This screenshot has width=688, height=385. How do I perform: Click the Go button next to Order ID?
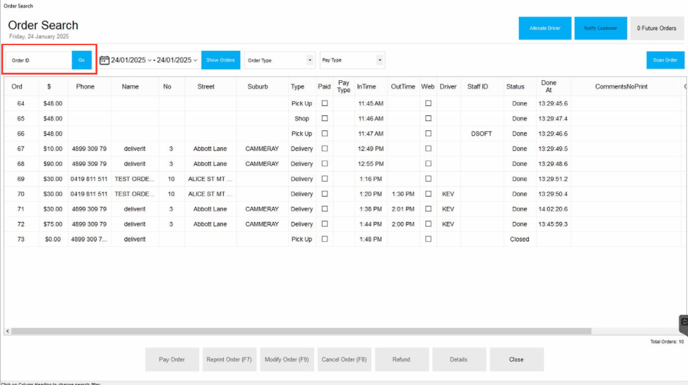[82, 60]
